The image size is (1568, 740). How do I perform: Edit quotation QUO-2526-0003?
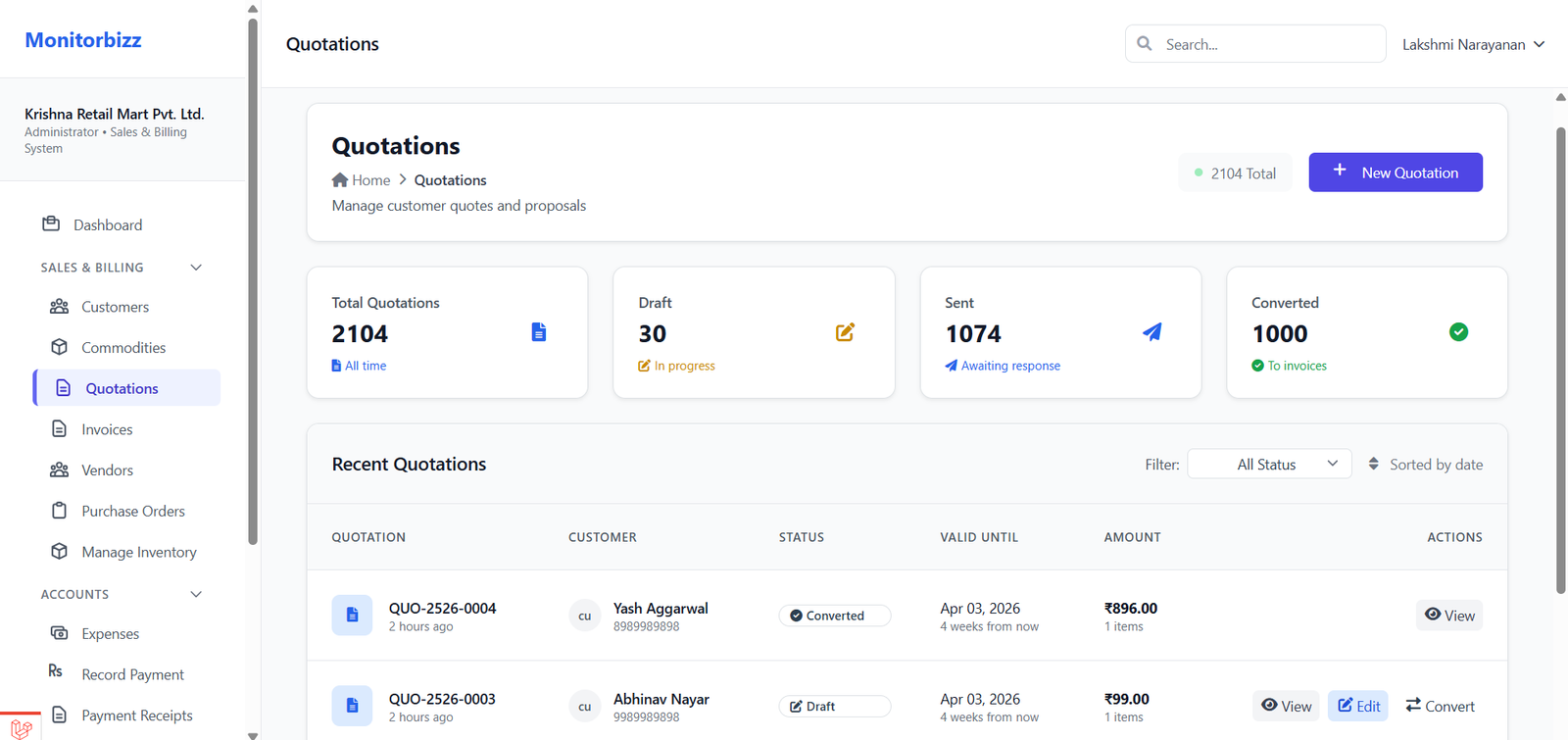coord(1357,706)
